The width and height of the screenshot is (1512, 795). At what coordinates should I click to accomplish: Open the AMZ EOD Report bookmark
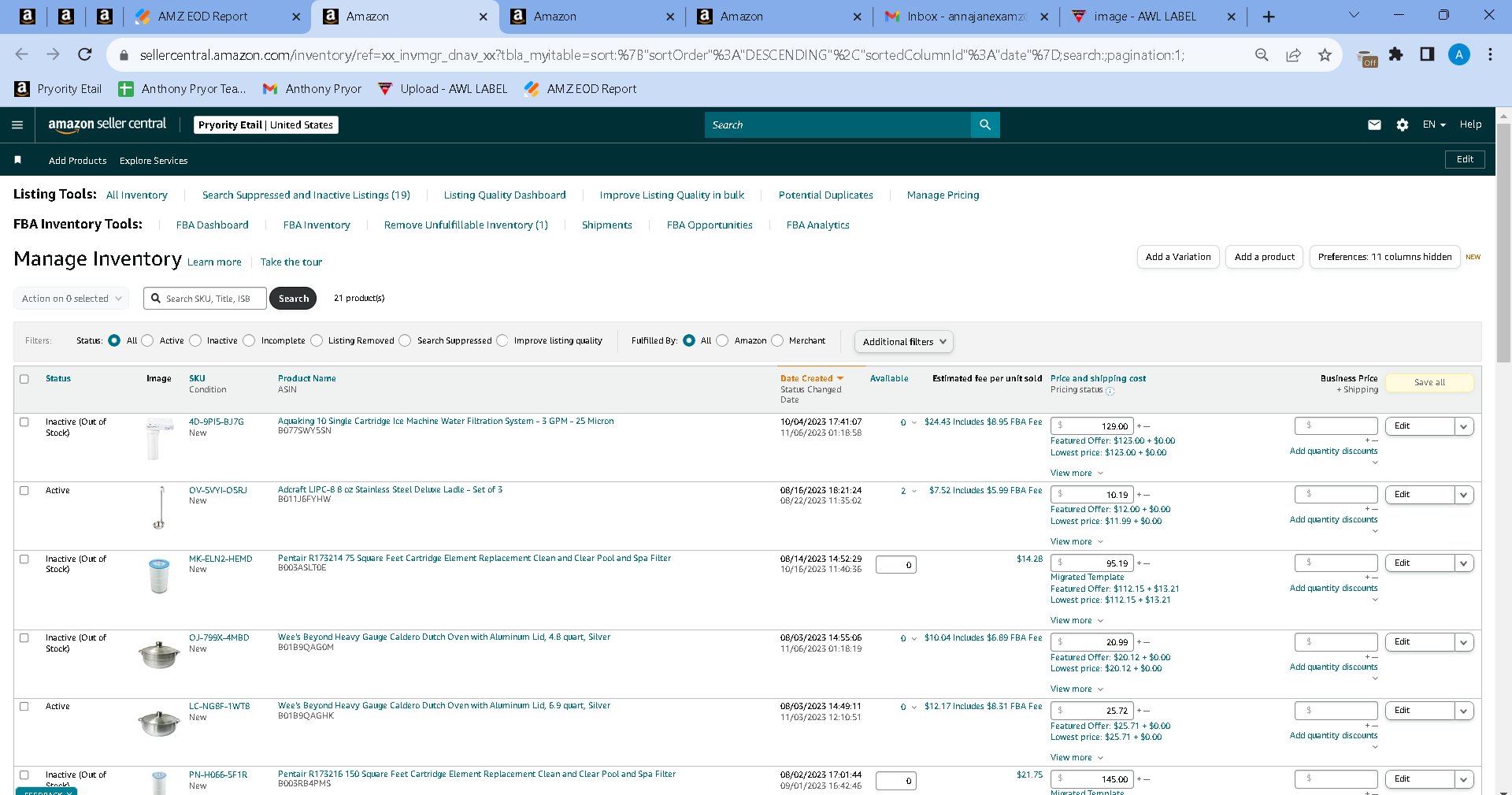(x=580, y=89)
